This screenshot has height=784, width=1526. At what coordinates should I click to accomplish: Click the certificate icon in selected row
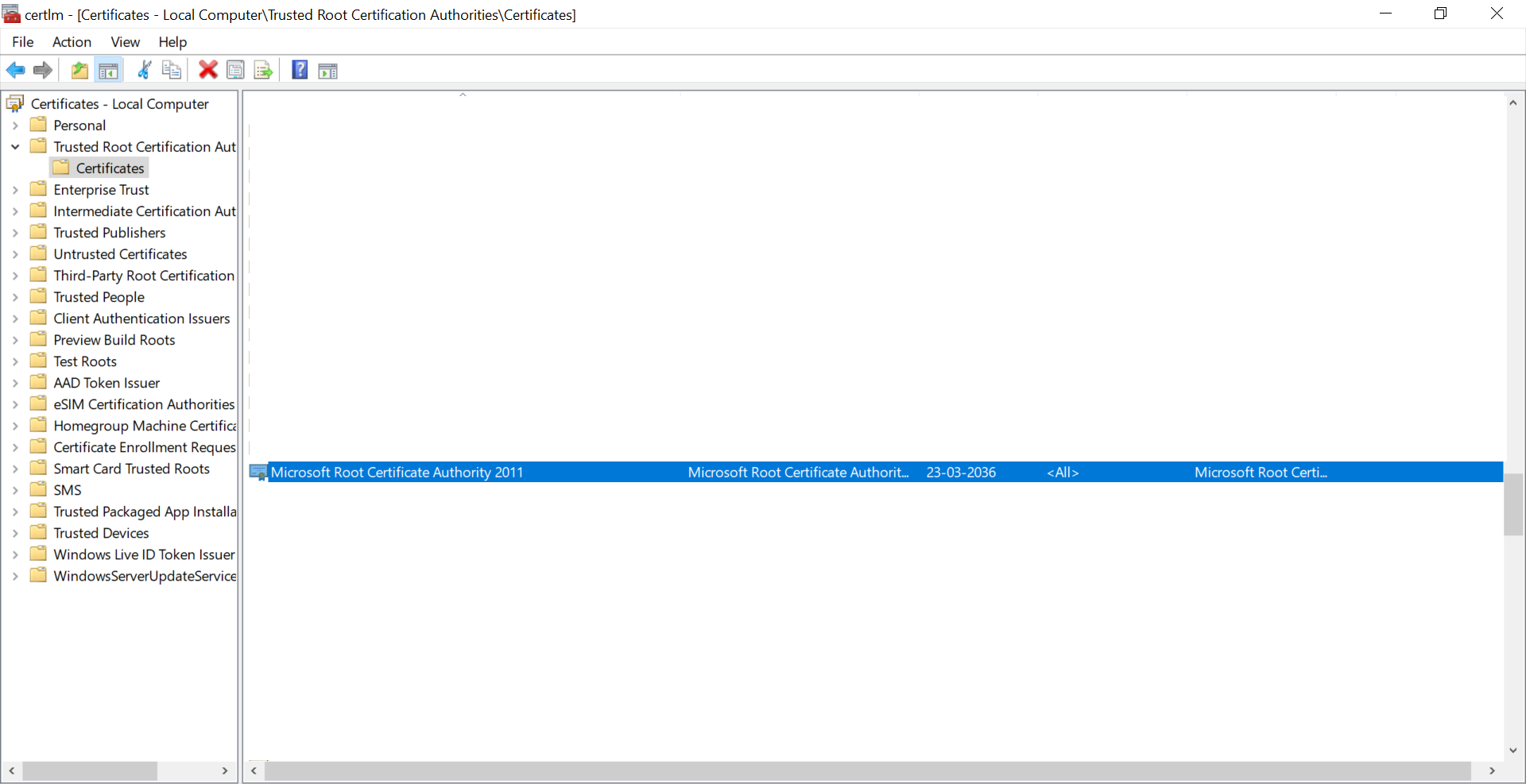click(x=258, y=473)
